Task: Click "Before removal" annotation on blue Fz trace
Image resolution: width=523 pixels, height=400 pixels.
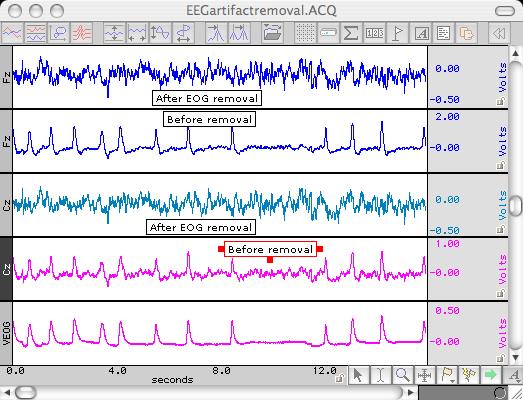Action: pos(209,119)
